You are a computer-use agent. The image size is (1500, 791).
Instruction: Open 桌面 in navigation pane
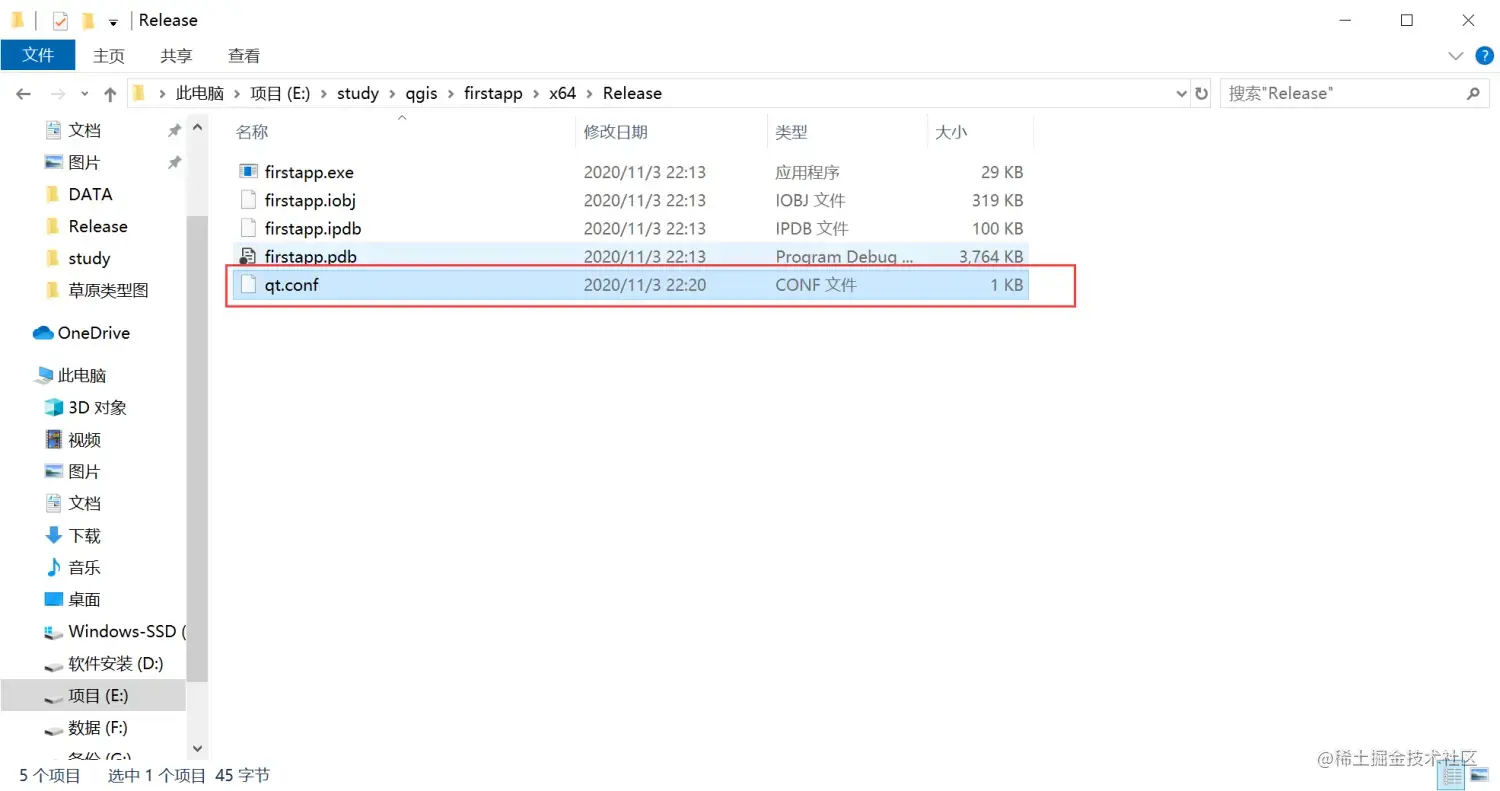[84, 599]
